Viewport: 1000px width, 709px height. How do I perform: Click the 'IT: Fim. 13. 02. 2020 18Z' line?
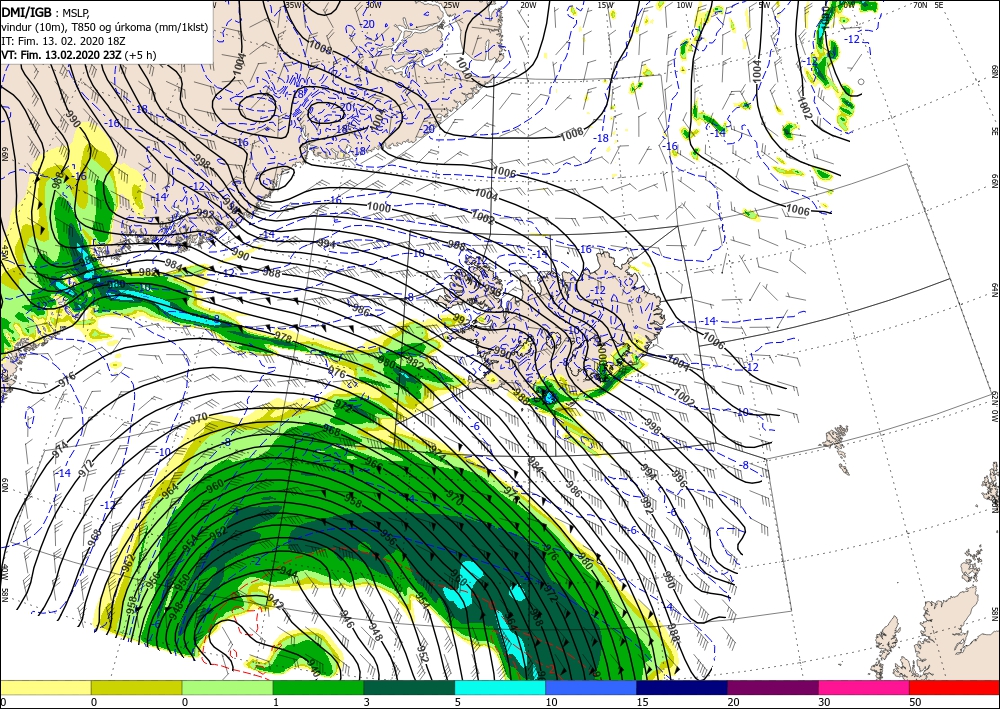pos(62,41)
